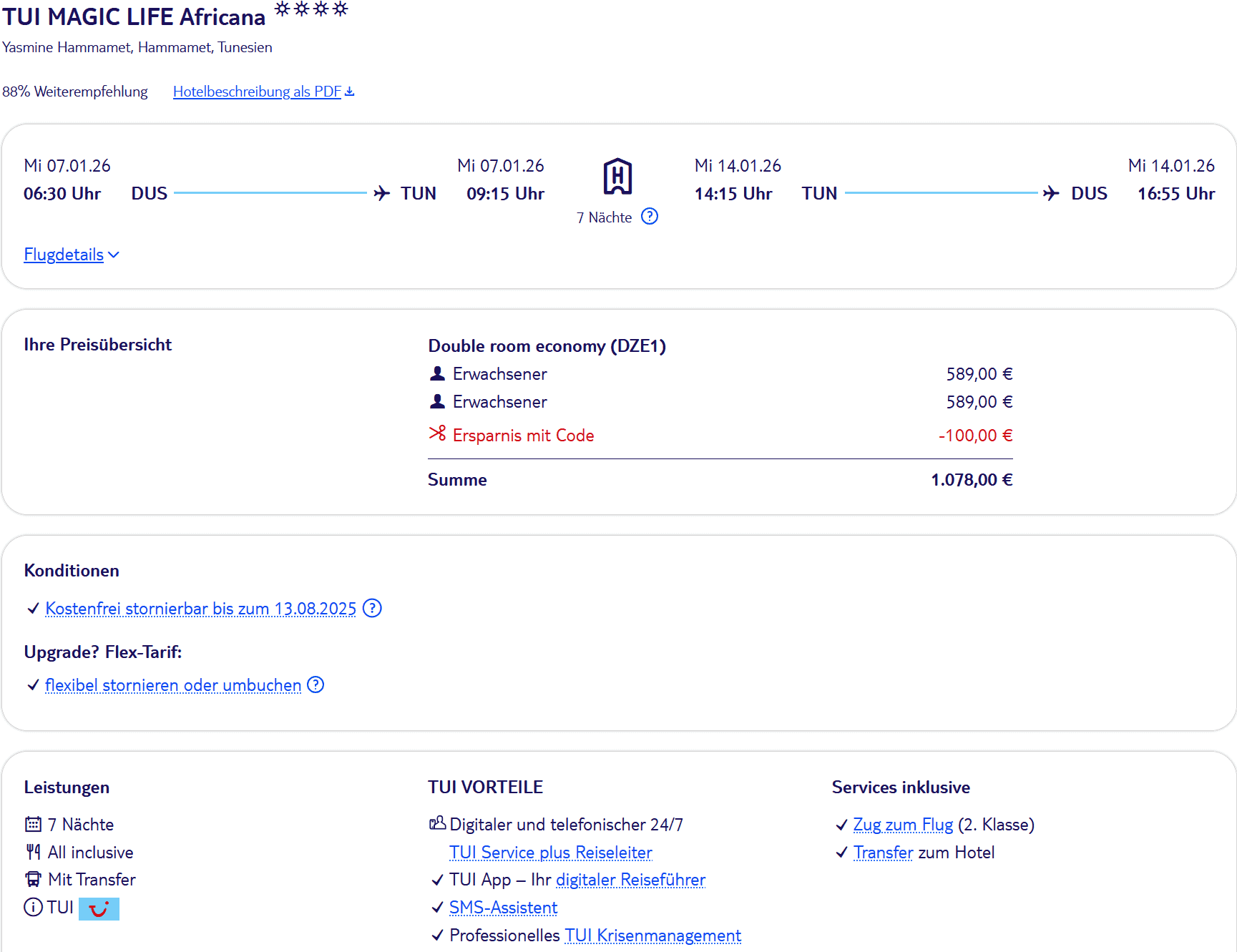1237x952 pixels.
Task: Expand the Flugdetails section
Action: pyautogui.click(x=71, y=255)
